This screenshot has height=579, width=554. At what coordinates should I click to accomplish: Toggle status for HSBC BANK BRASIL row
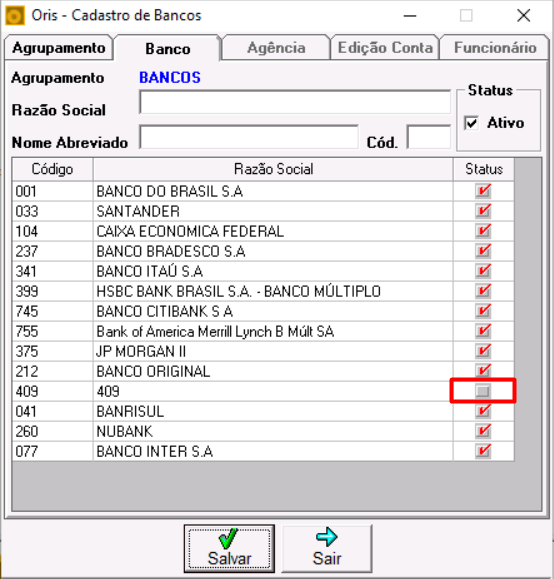coord(483,291)
